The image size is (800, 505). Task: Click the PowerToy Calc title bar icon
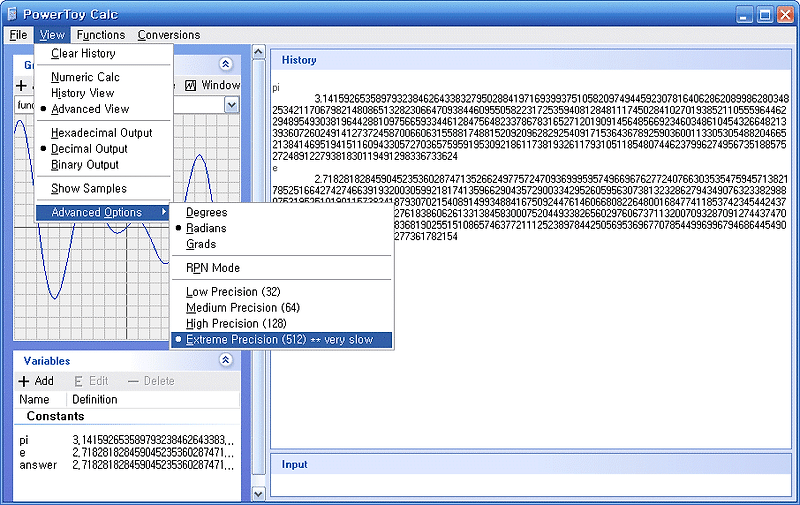[x=12, y=14]
